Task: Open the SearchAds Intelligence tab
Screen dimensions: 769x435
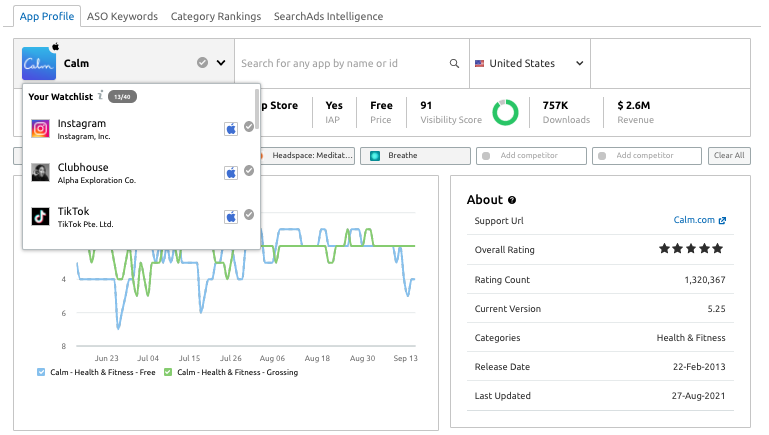Action: click(x=328, y=16)
